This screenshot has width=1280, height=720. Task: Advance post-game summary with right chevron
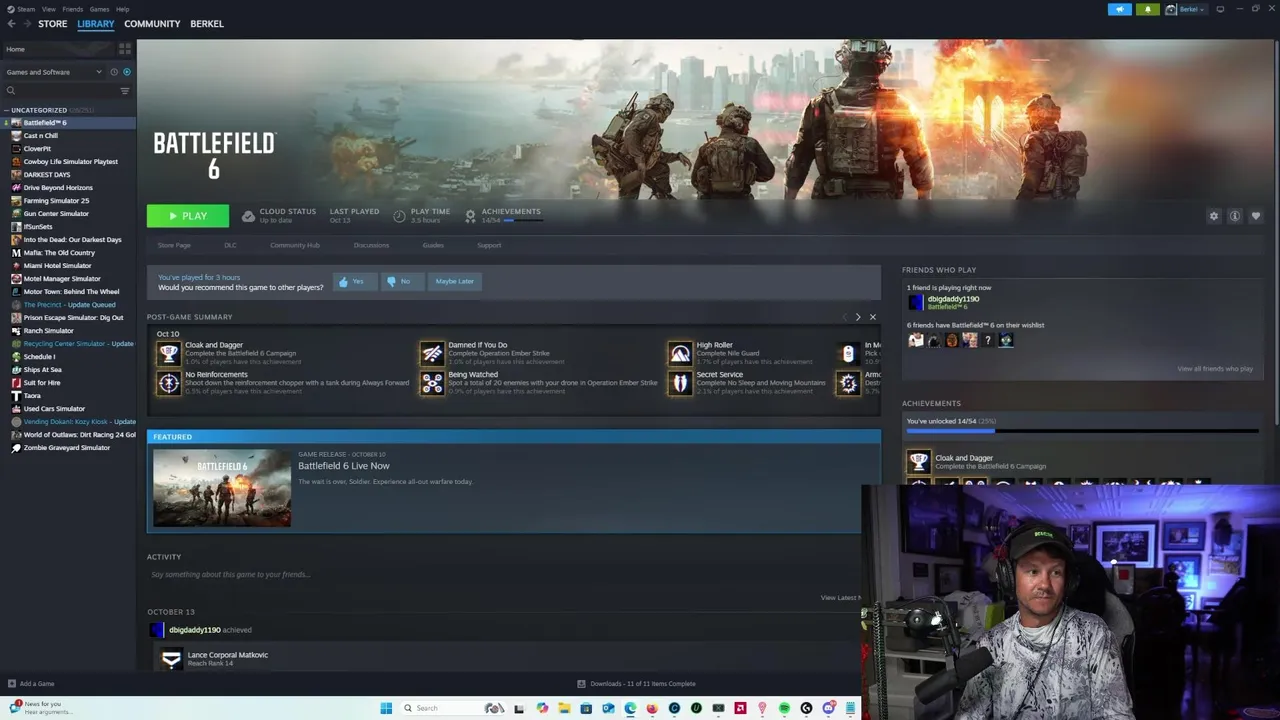857,317
